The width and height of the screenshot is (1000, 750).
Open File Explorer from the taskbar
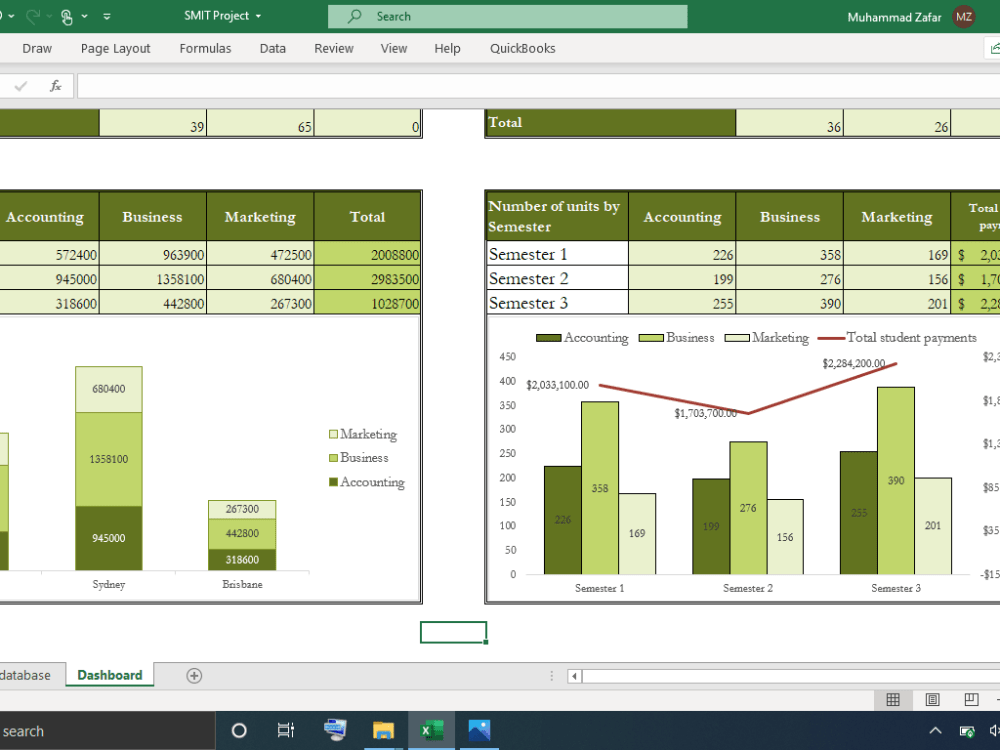[x=383, y=730]
